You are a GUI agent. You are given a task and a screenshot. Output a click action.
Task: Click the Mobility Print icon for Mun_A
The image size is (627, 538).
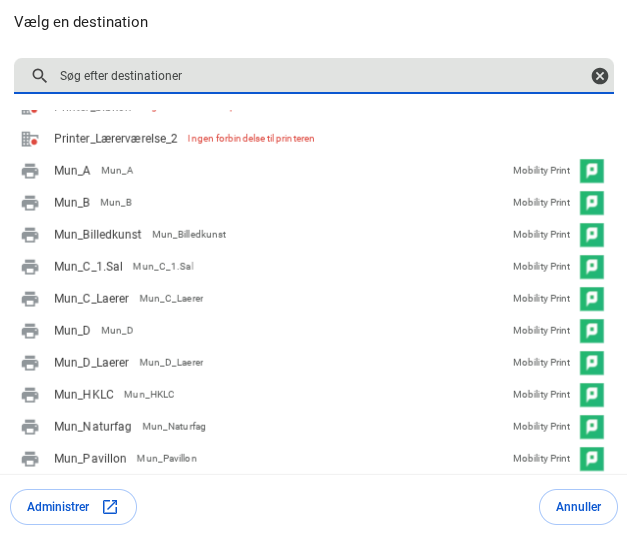[x=591, y=171]
